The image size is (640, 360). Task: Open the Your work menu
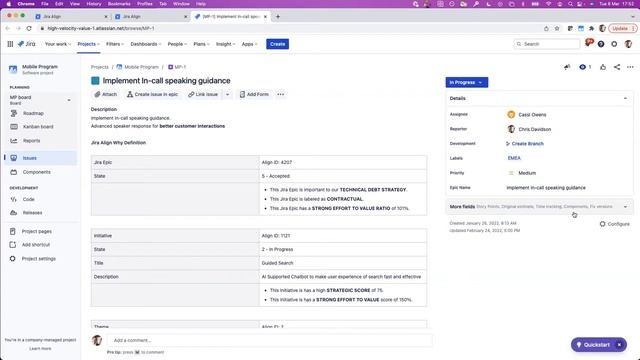pos(58,44)
